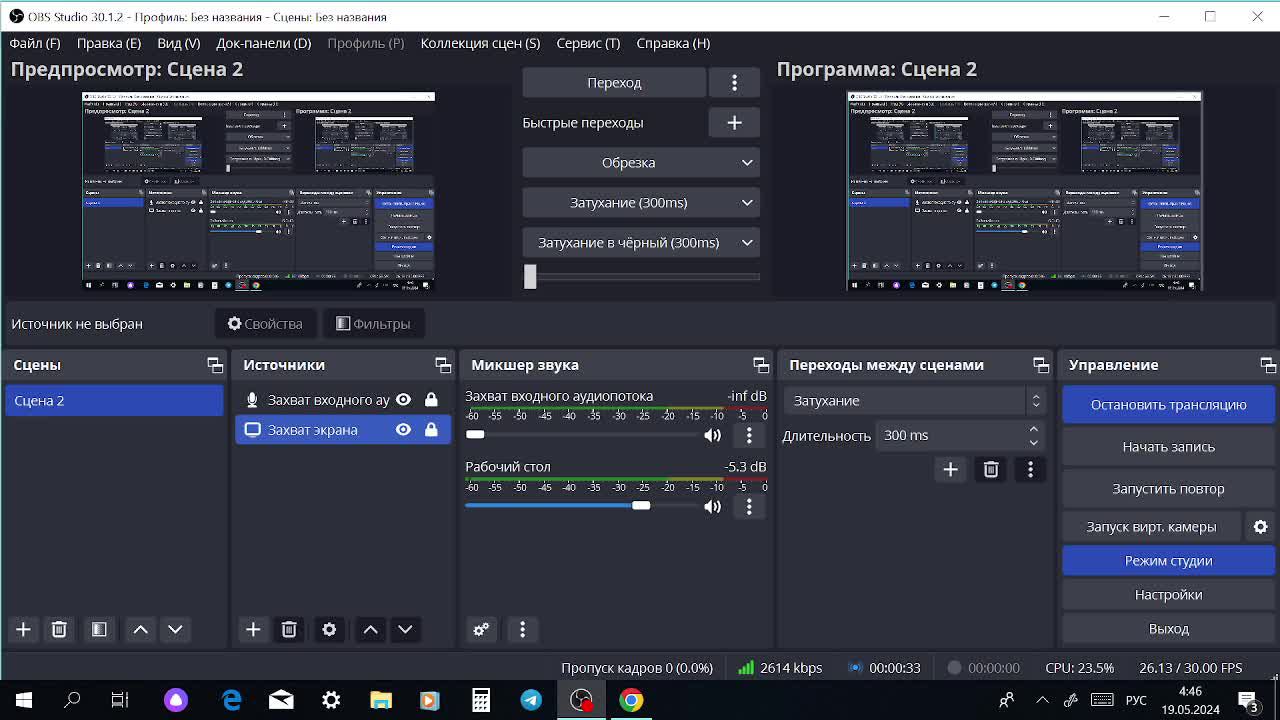Add a scene transition with plus icon
1280x720 pixels.
tap(950, 469)
